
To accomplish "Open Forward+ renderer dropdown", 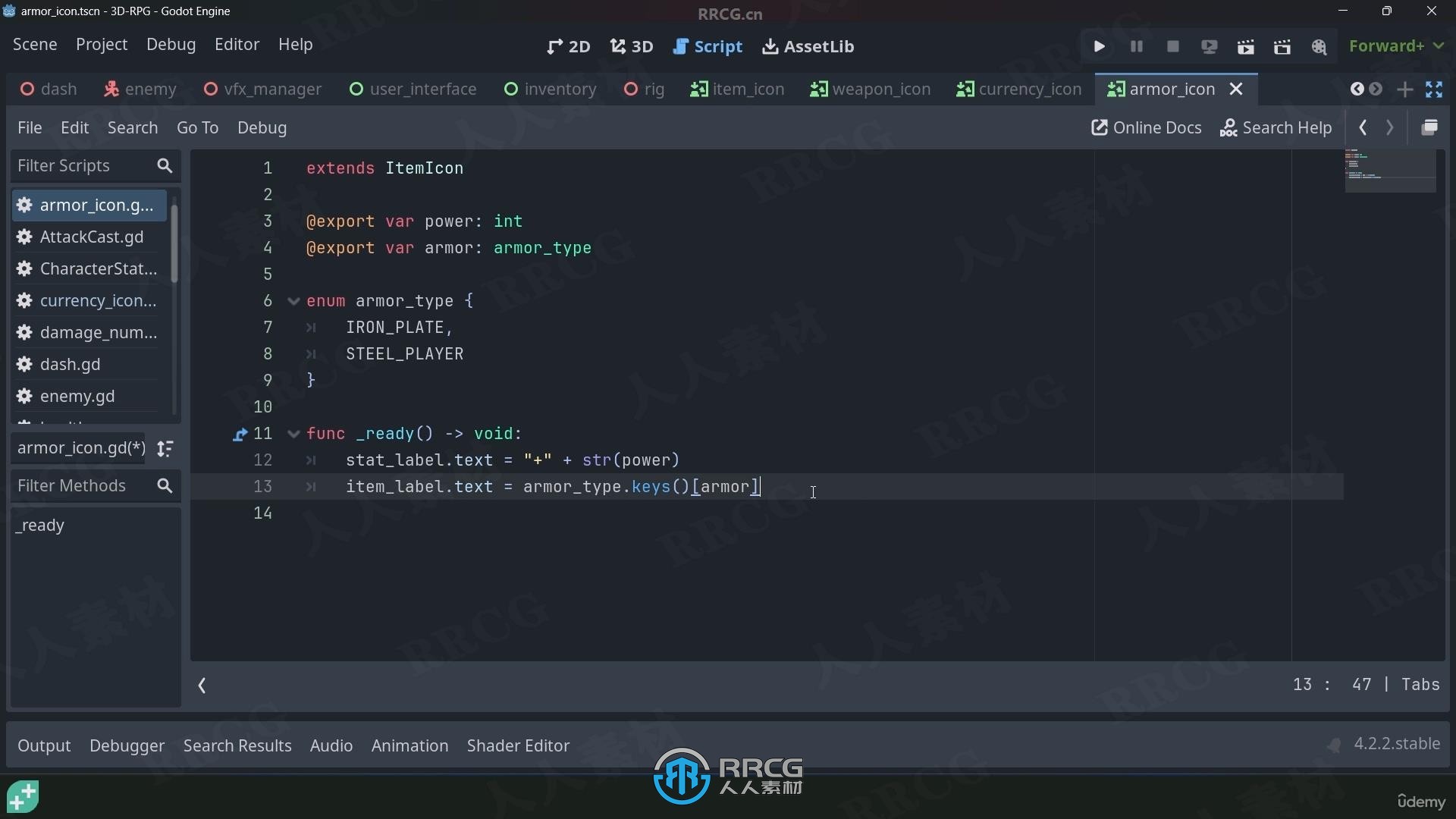I will tap(1396, 45).
